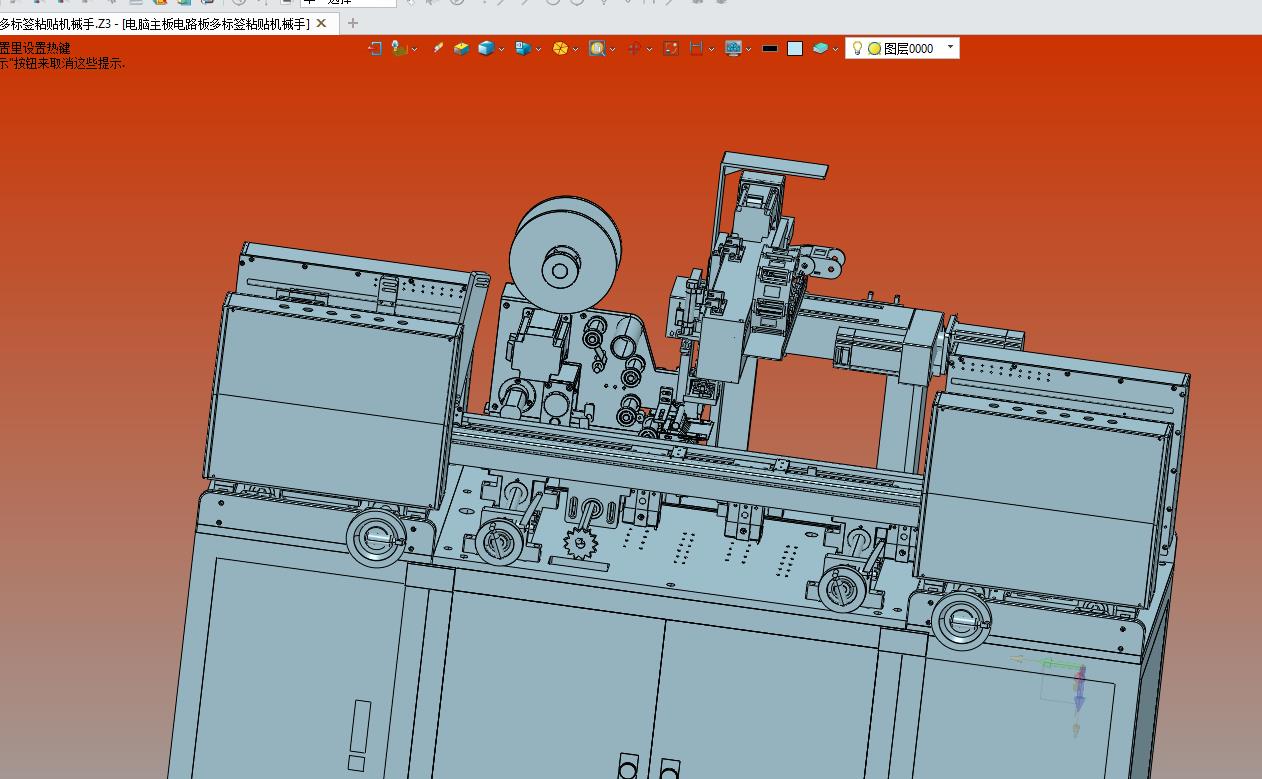The width and height of the screenshot is (1262, 779).
Task: Toggle the layer light bulb visibility
Action: [857, 48]
